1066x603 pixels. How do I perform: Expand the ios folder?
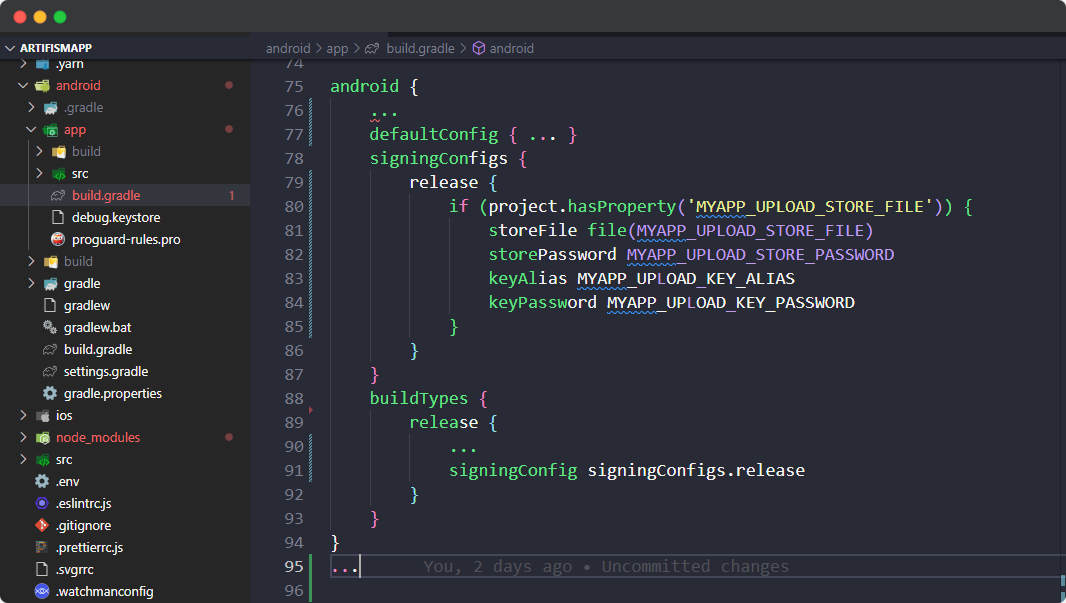tap(23, 415)
